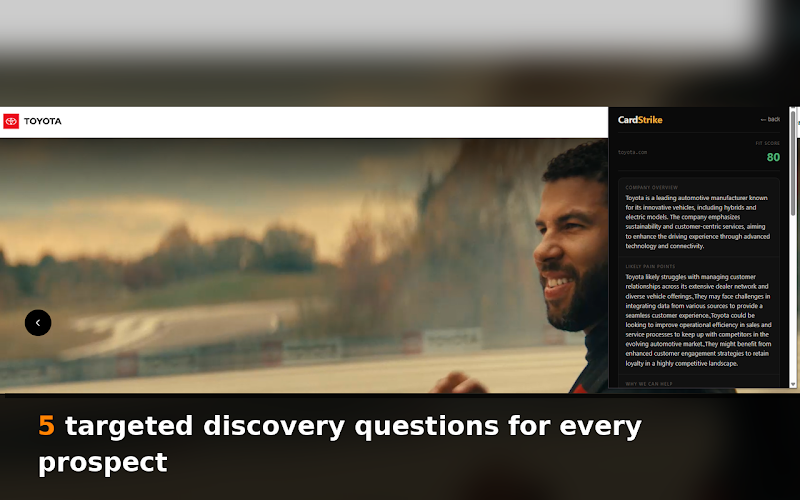Select the green fit score 80
The width and height of the screenshot is (800, 500).
click(x=773, y=157)
